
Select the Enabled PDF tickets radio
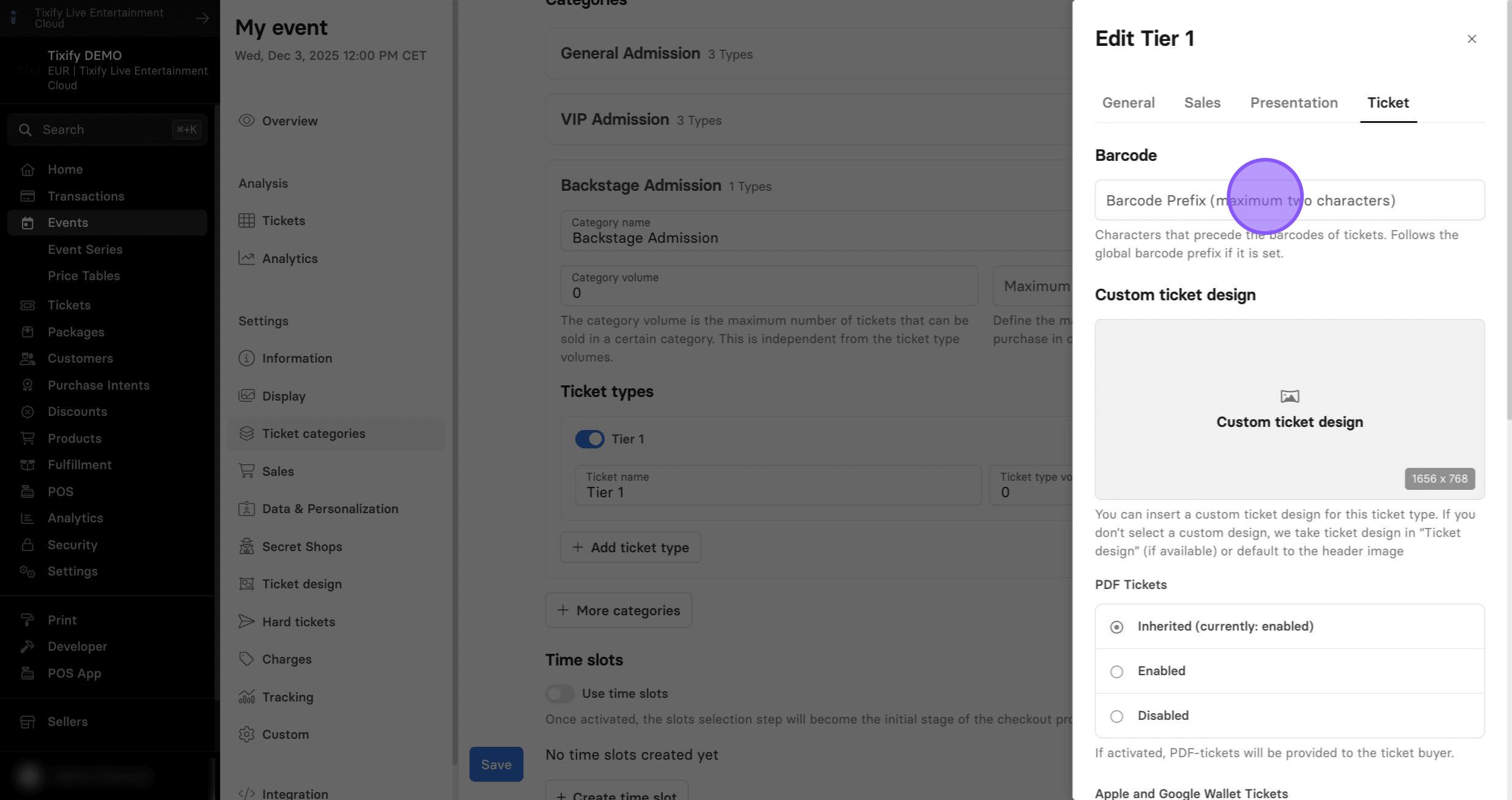click(1116, 672)
